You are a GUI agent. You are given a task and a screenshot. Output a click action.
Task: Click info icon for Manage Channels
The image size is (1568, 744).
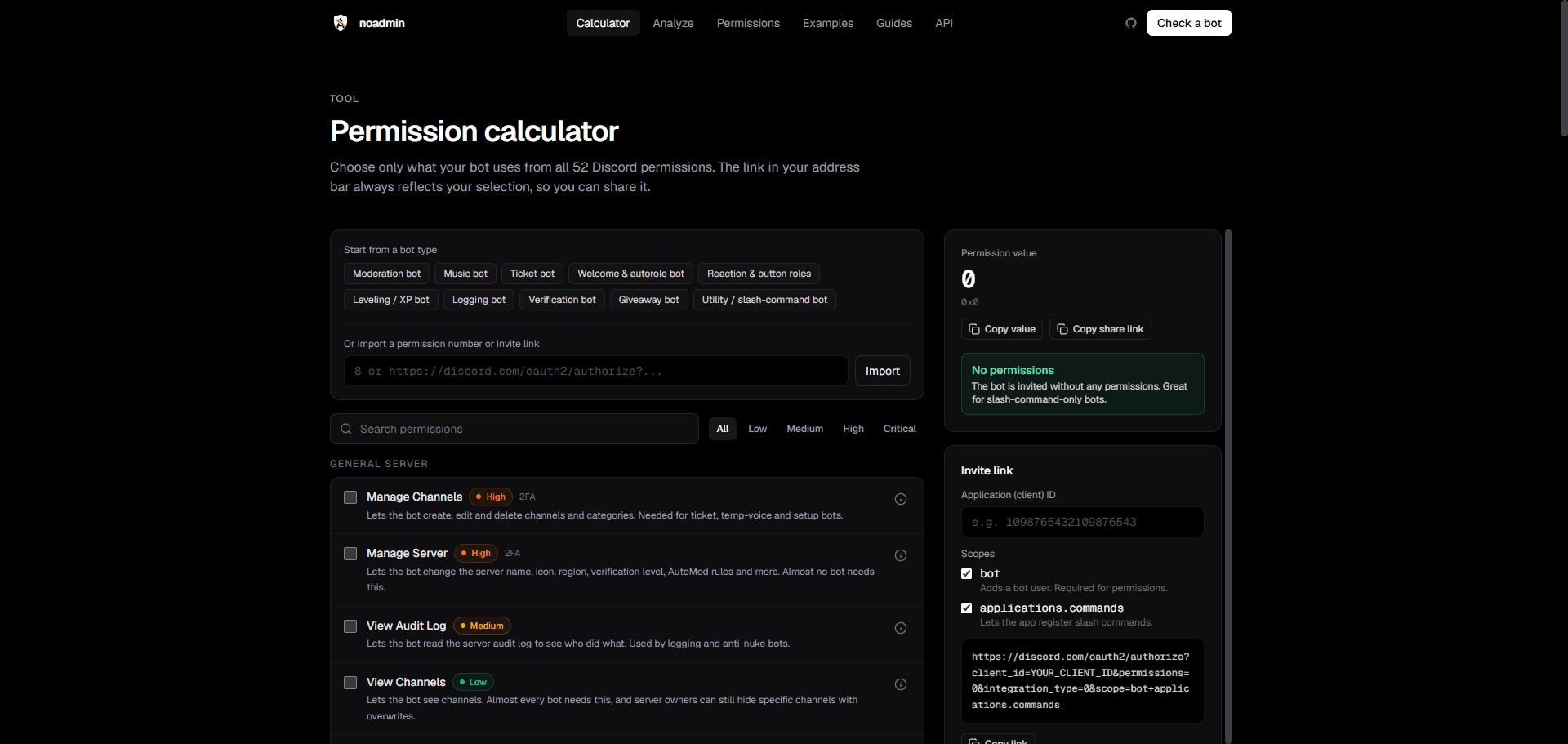click(x=901, y=499)
